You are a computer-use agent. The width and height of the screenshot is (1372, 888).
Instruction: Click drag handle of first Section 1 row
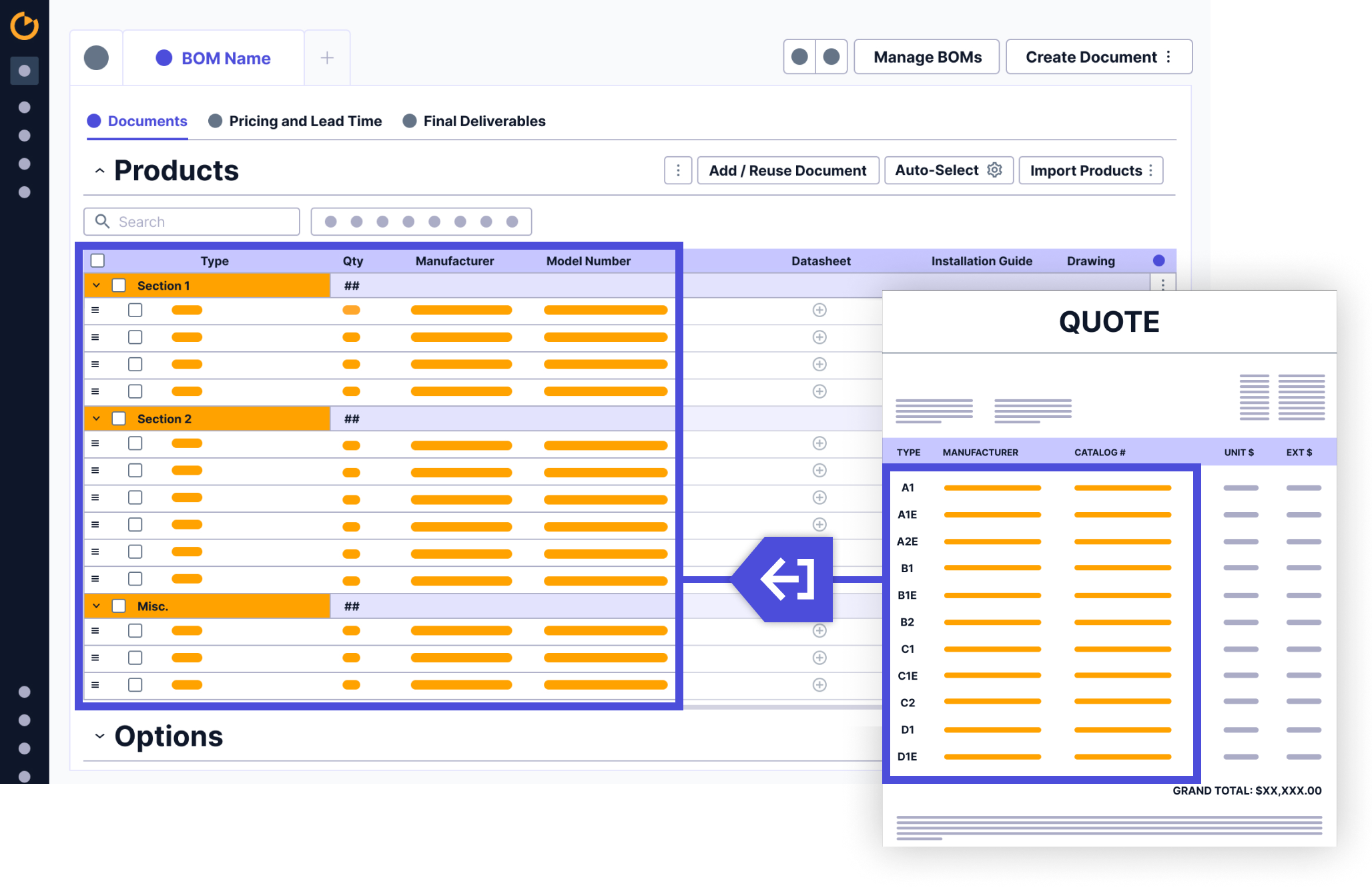tap(95, 310)
